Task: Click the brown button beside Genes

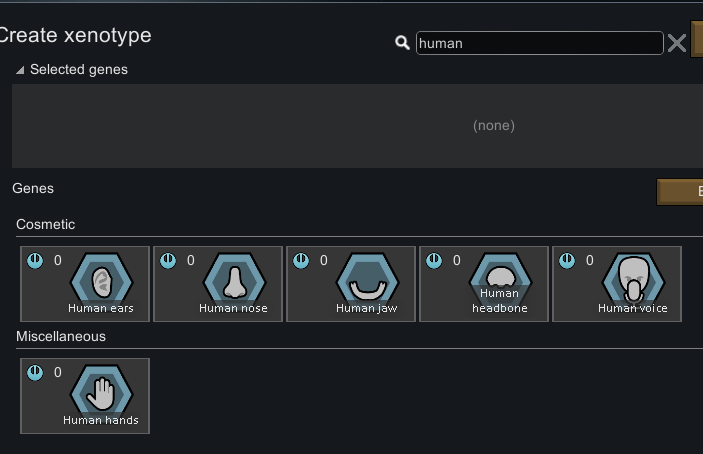Action: (x=680, y=192)
